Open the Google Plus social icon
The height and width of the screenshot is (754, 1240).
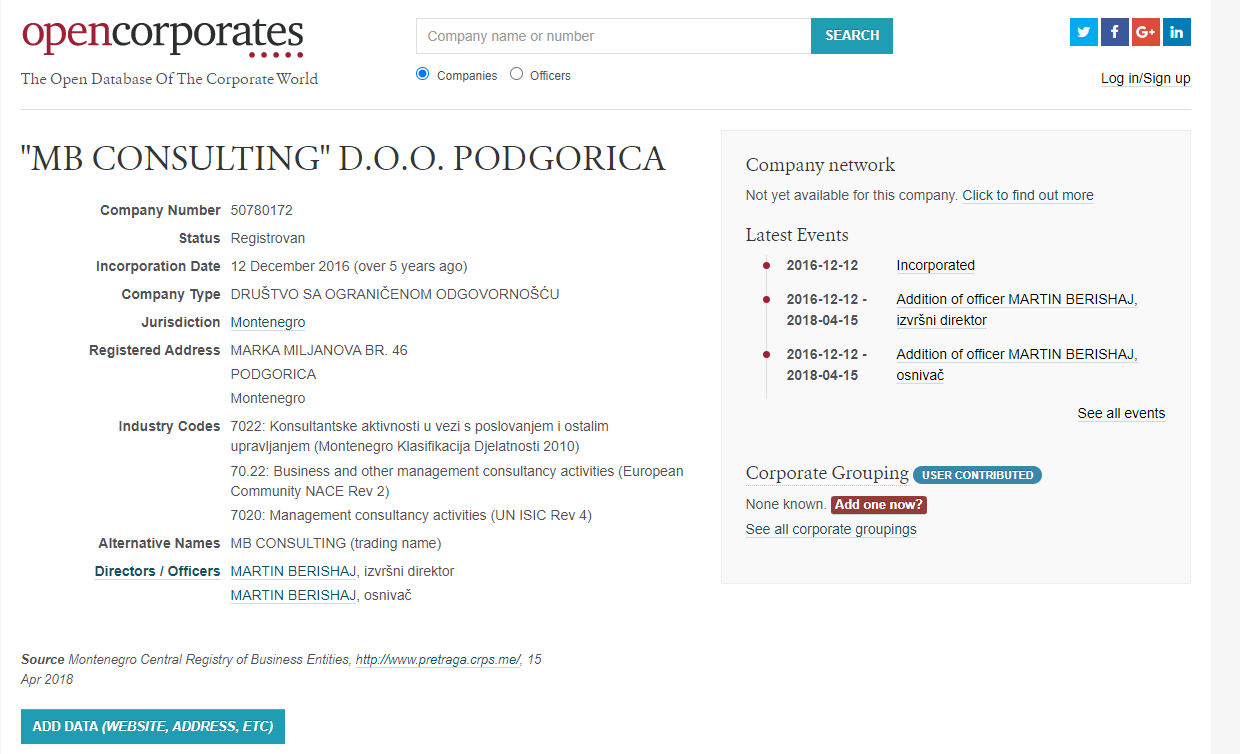tap(1146, 32)
